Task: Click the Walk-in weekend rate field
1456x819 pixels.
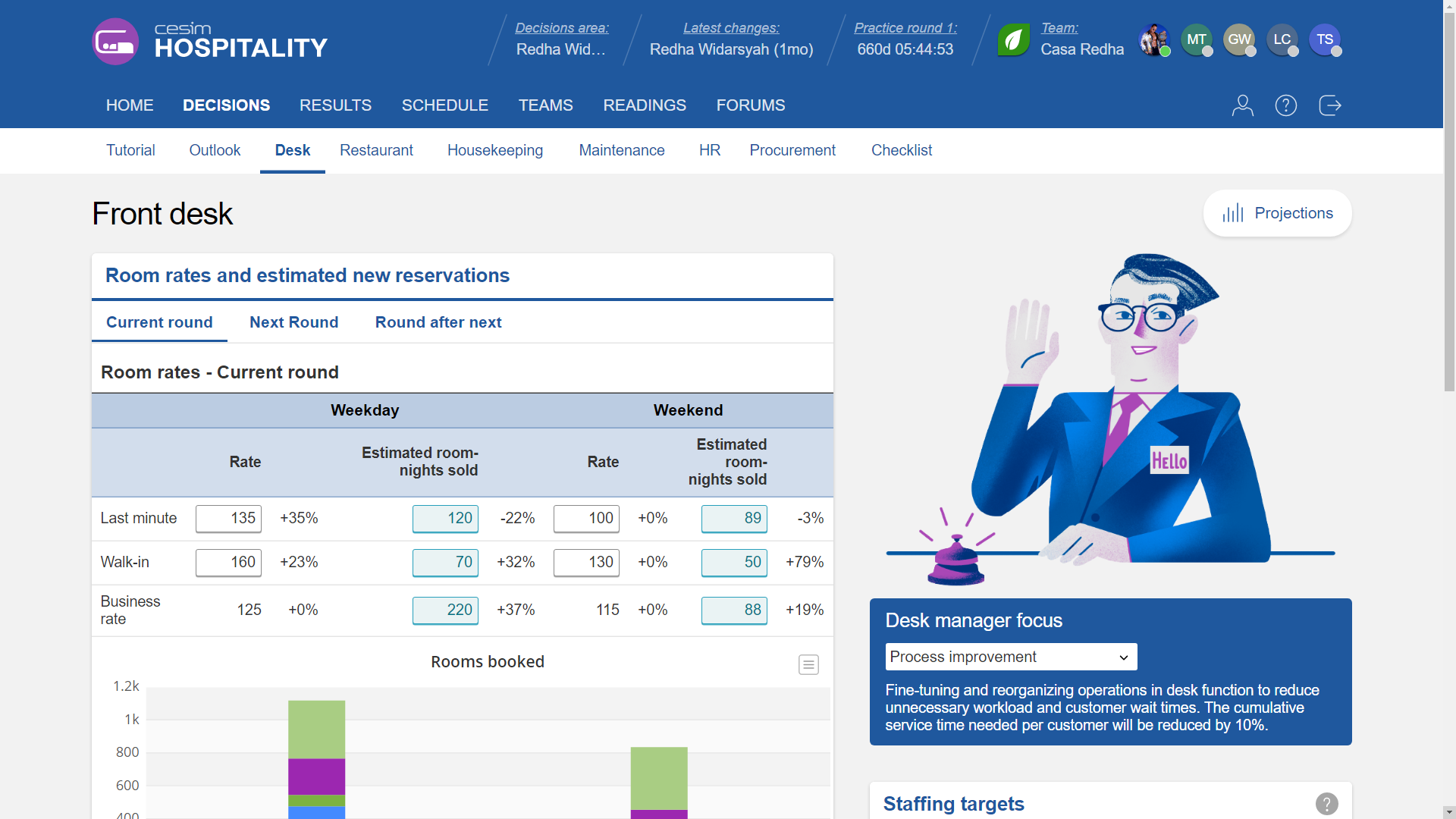Action: 586,563
